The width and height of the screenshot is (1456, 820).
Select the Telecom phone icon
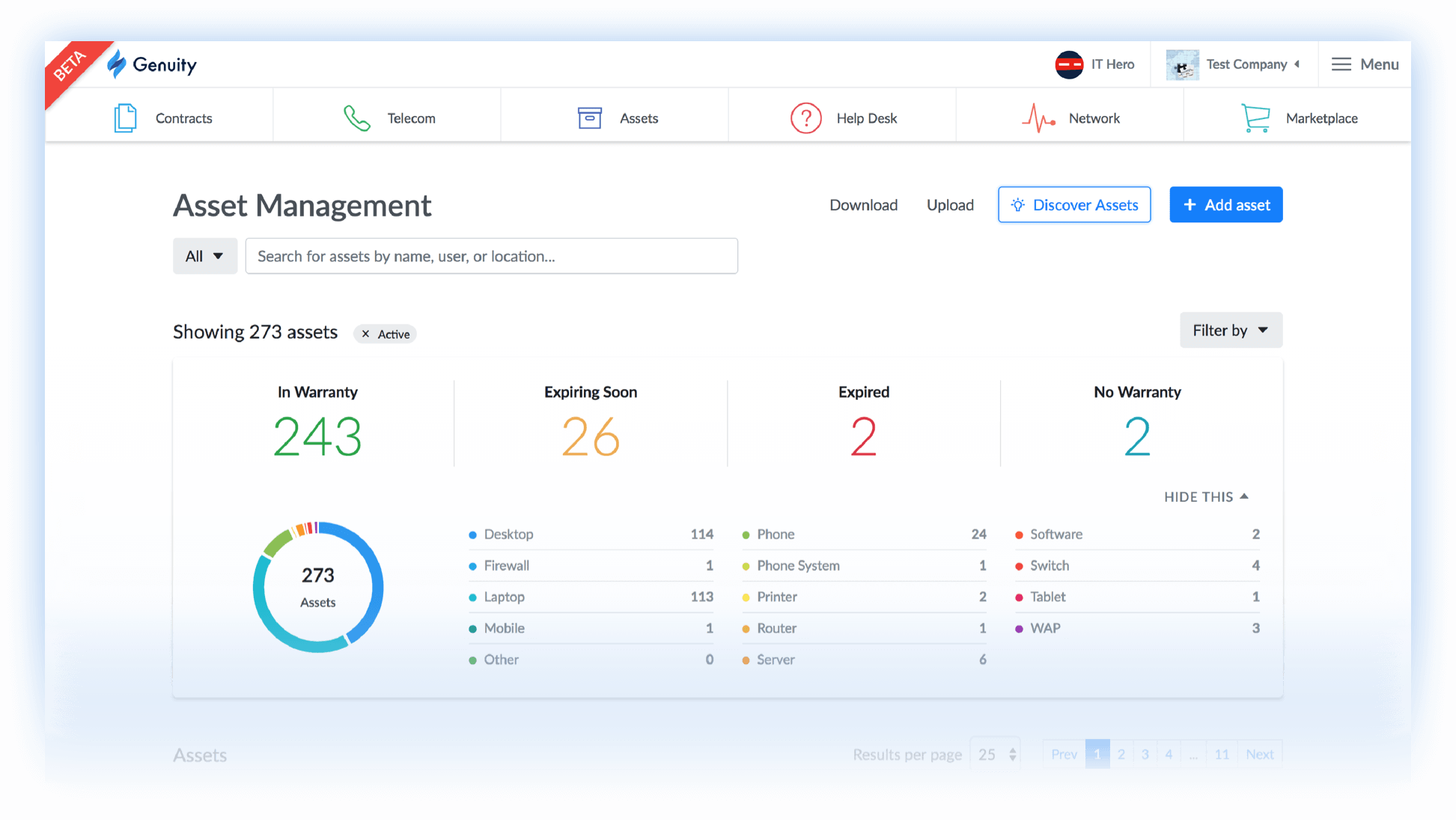click(x=356, y=118)
